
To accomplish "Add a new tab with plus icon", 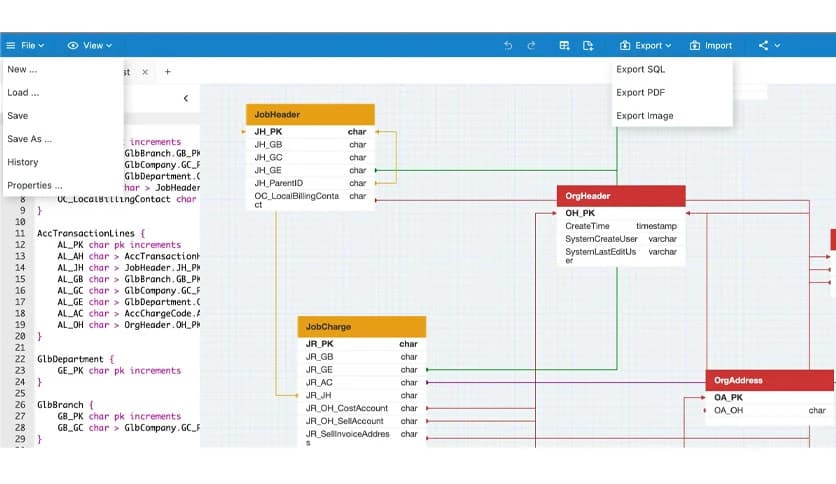I will 168,72.
